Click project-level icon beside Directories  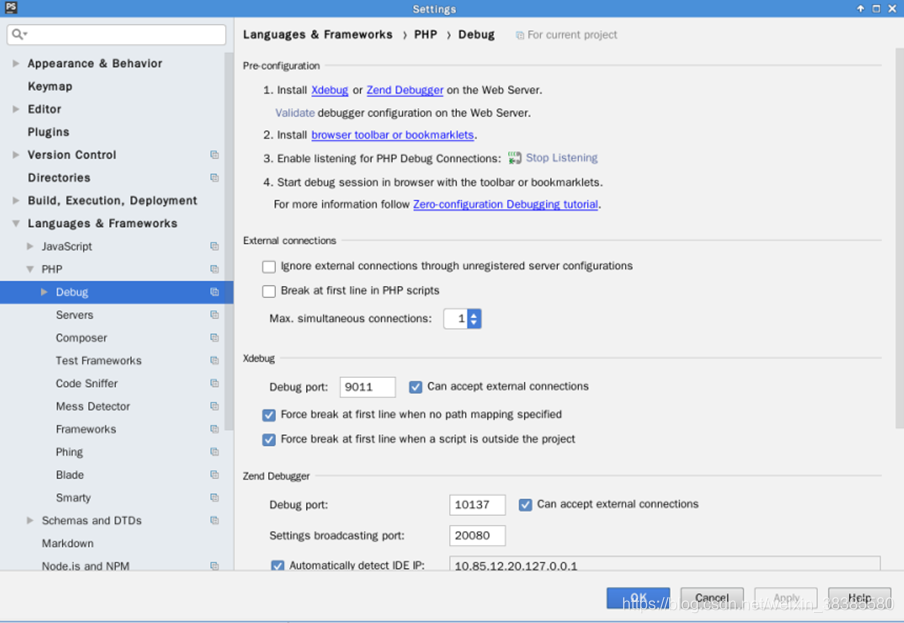pos(214,178)
